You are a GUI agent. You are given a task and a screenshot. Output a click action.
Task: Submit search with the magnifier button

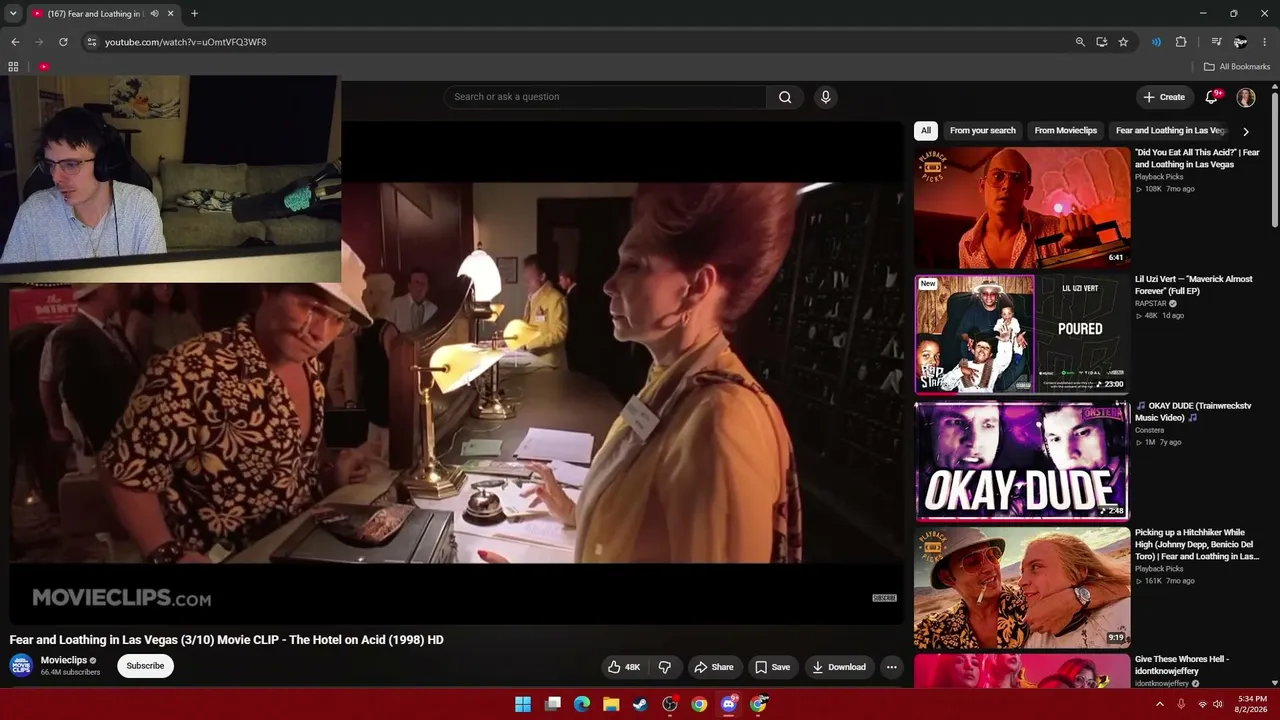pyautogui.click(x=785, y=97)
